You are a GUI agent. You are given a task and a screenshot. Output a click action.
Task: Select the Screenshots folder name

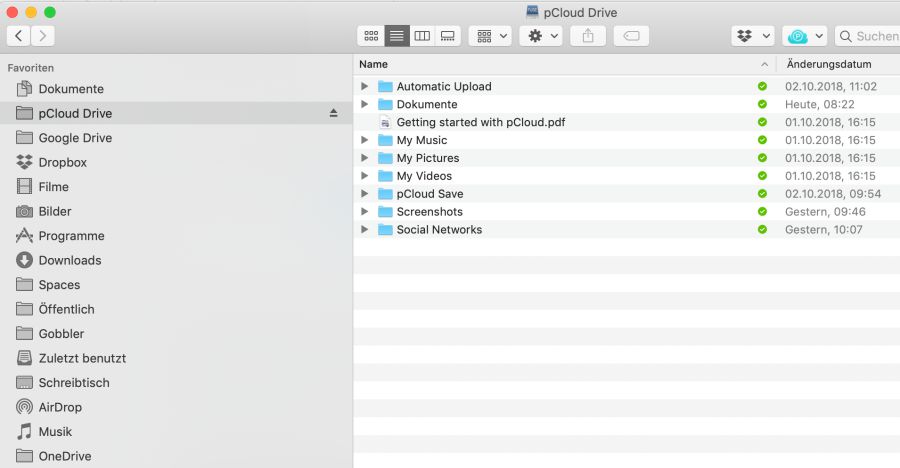click(429, 211)
